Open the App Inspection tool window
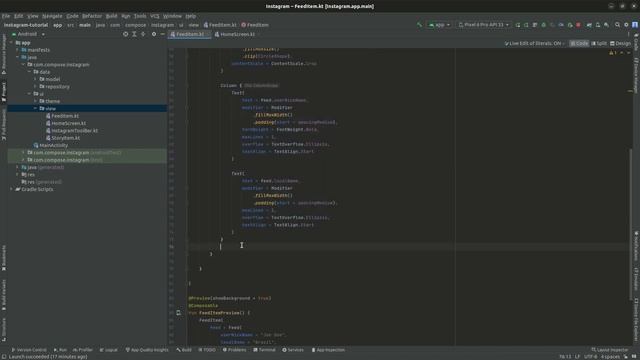This screenshot has height=360, width=640. click(328, 350)
